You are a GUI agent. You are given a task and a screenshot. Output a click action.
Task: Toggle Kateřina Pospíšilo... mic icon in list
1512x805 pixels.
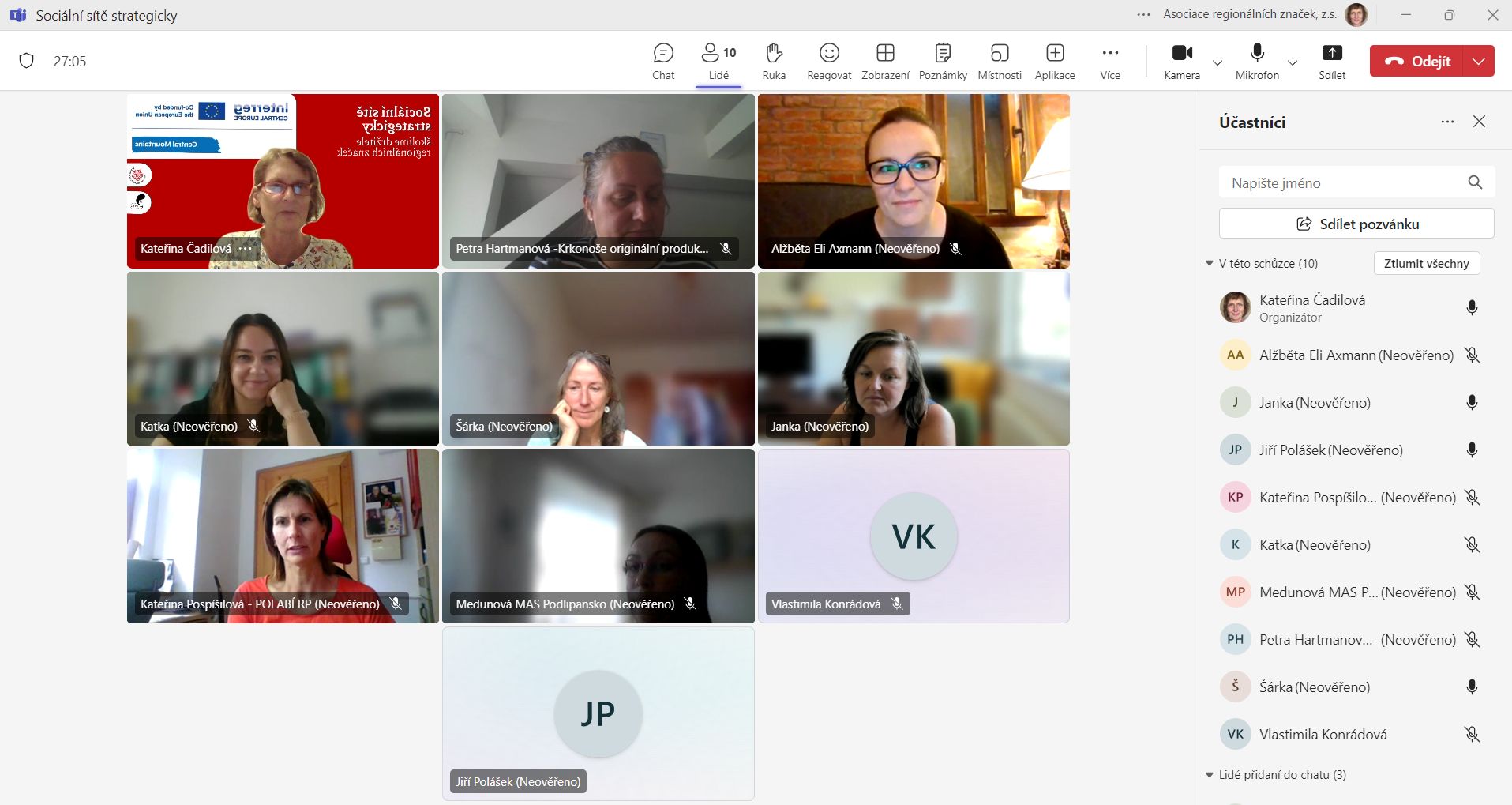point(1472,497)
